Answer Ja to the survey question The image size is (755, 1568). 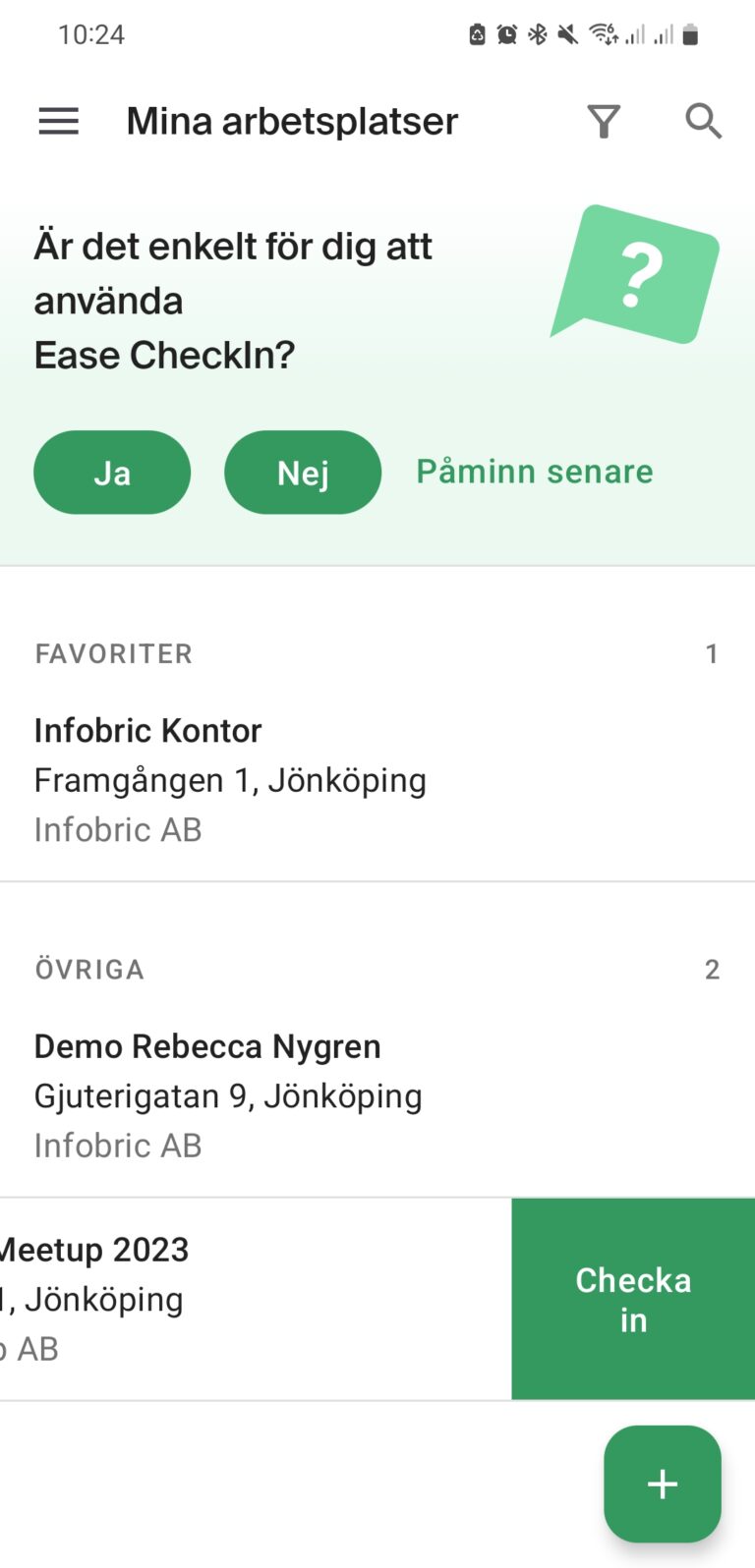coord(112,473)
